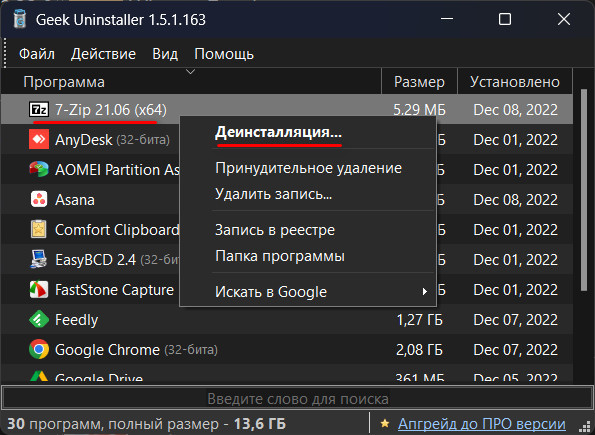
Task: Click the Geek Uninstaller title bar icon
Action: coord(20,19)
